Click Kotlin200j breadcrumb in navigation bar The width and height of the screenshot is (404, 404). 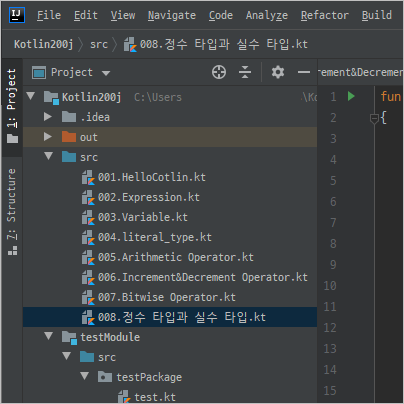pos(43,44)
